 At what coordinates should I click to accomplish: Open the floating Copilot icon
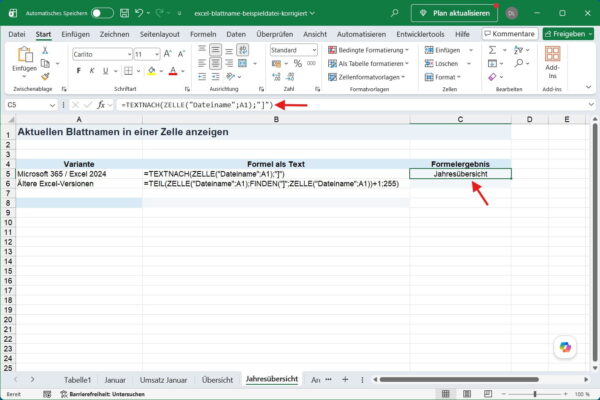(x=565, y=347)
